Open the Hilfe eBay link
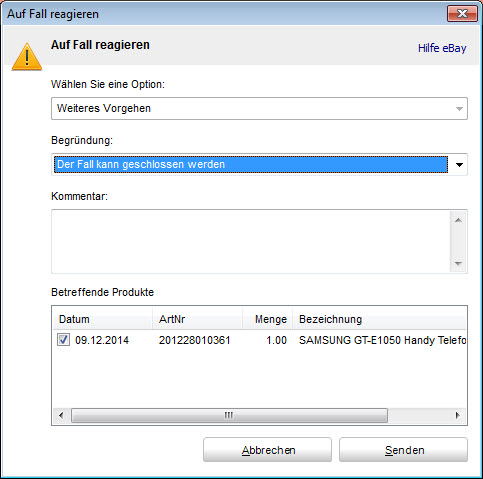Viewport: 483px width, 479px height. 442,48
